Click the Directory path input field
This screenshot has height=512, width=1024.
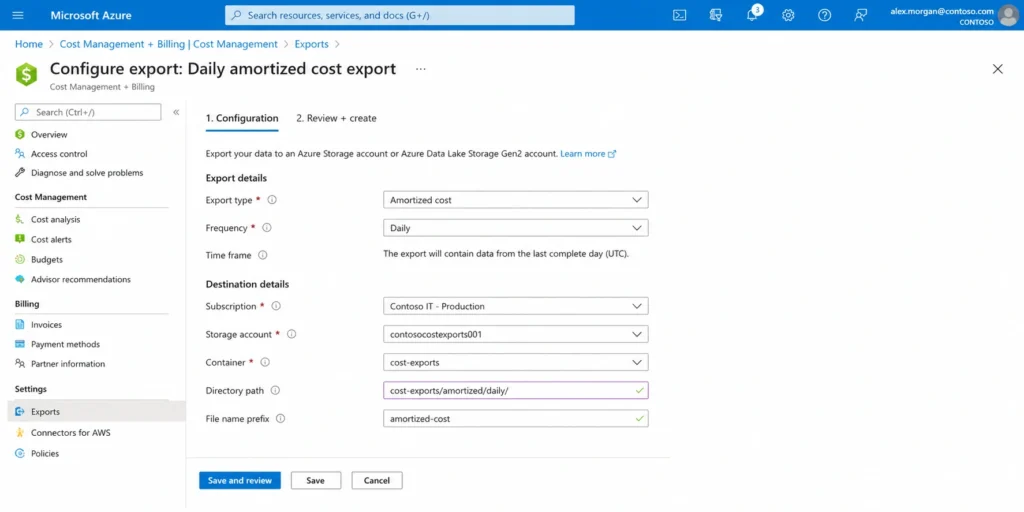click(515, 391)
